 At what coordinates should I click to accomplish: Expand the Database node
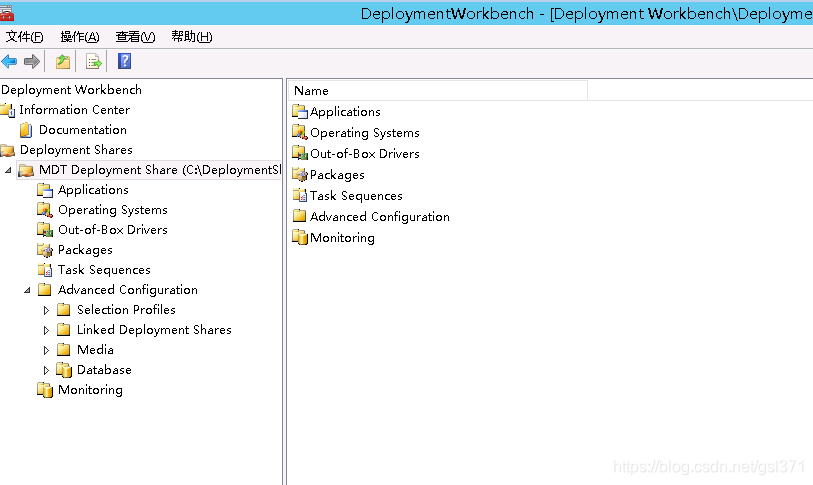[x=46, y=370]
